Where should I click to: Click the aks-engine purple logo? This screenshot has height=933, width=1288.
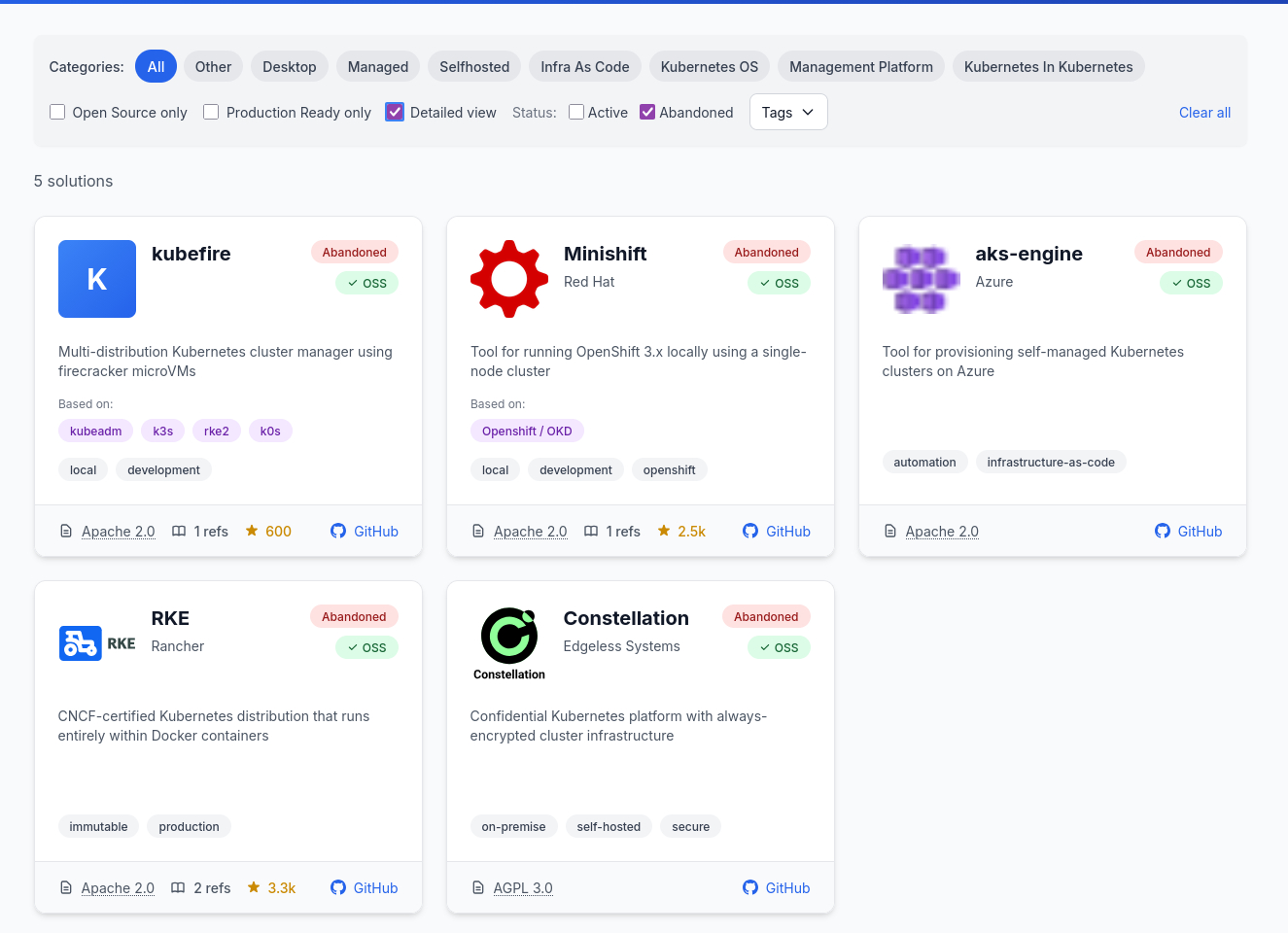click(921, 279)
